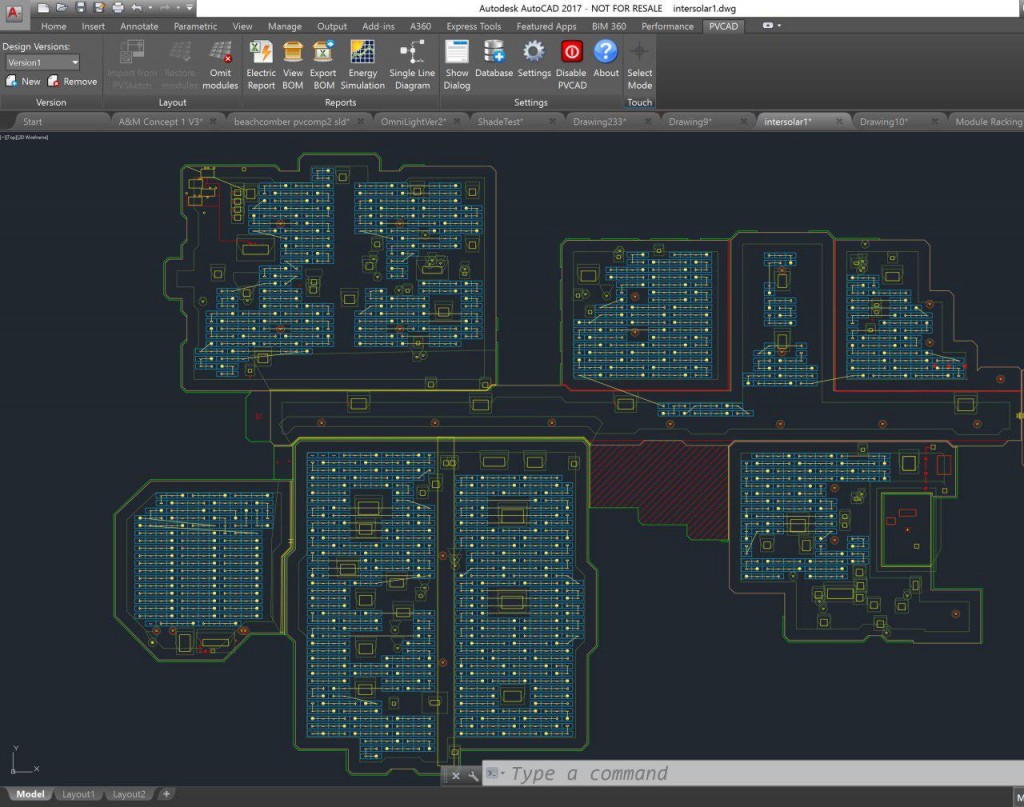Image resolution: width=1024 pixels, height=807 pixels.
Task: Expand the Quick Access Toolbar customize arrow
Action: coord(190,8)
